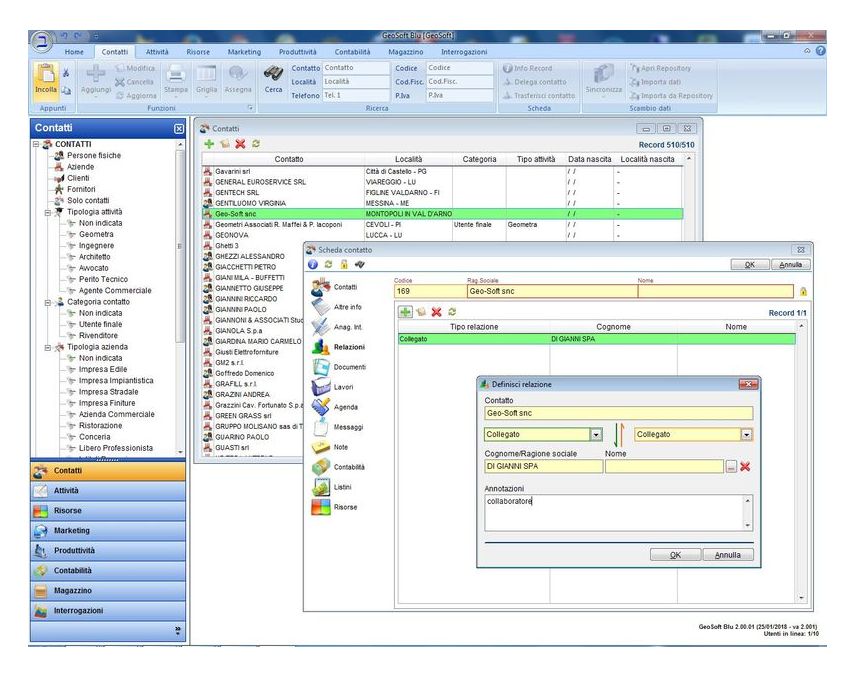Click the Assegna icon in the ribbon
The height and width of the screenshot is (678, 856).
pos(238,73)
